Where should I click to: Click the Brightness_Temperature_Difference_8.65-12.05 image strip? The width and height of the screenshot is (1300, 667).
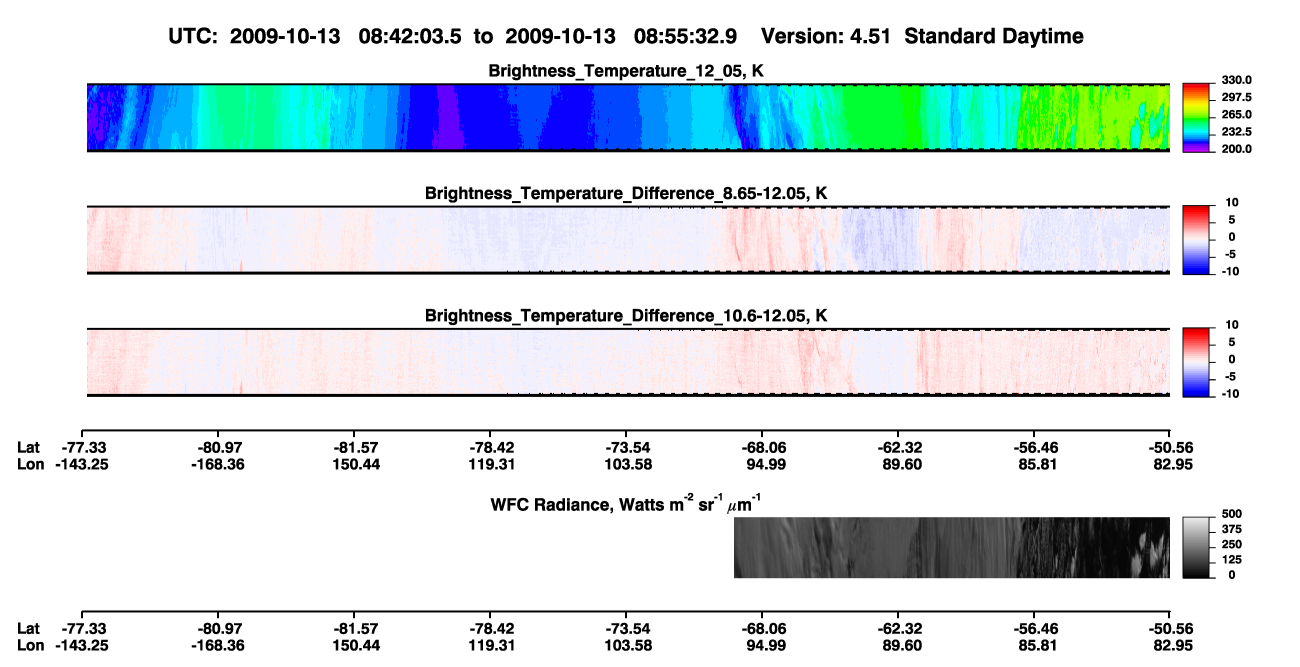point(628,239)
